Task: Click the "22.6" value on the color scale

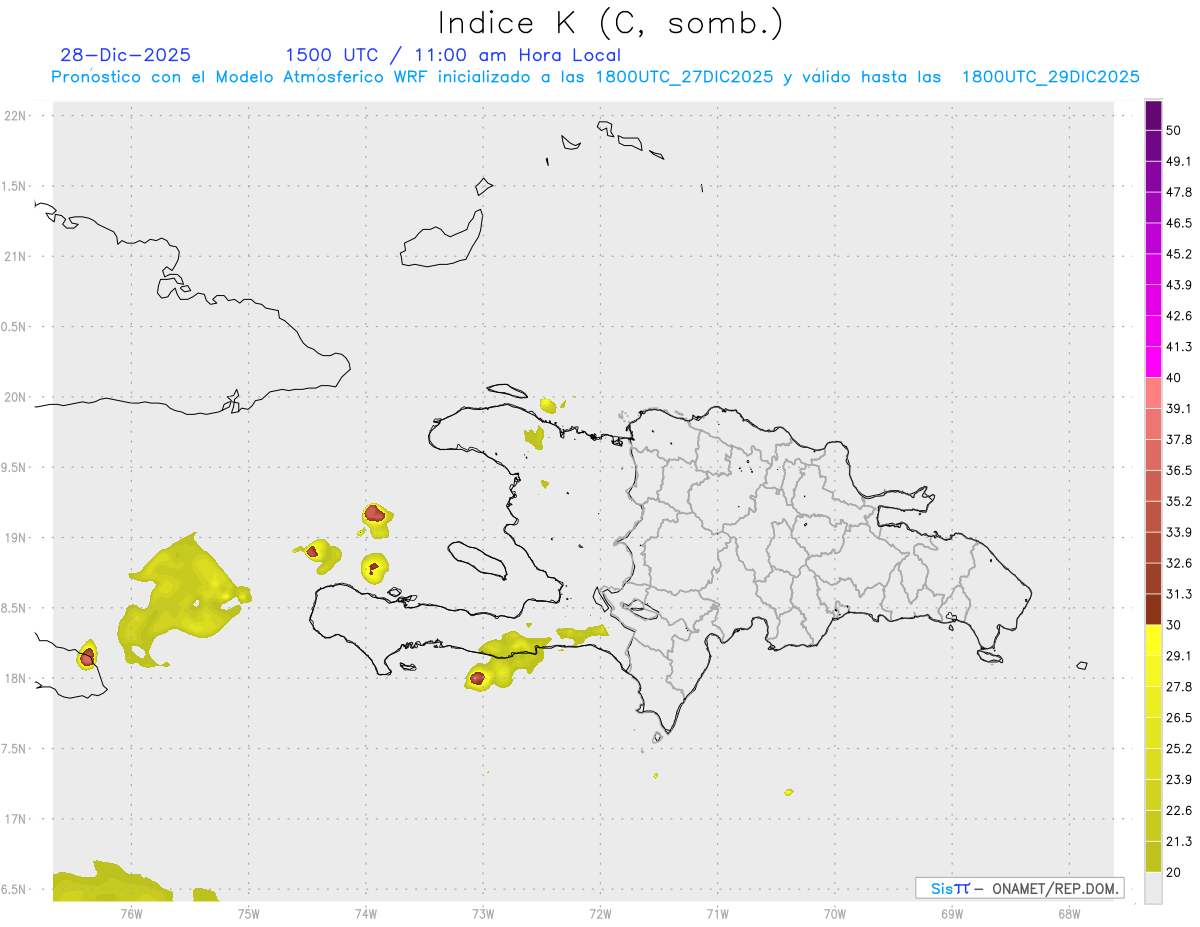Action: coord(1179,811)
